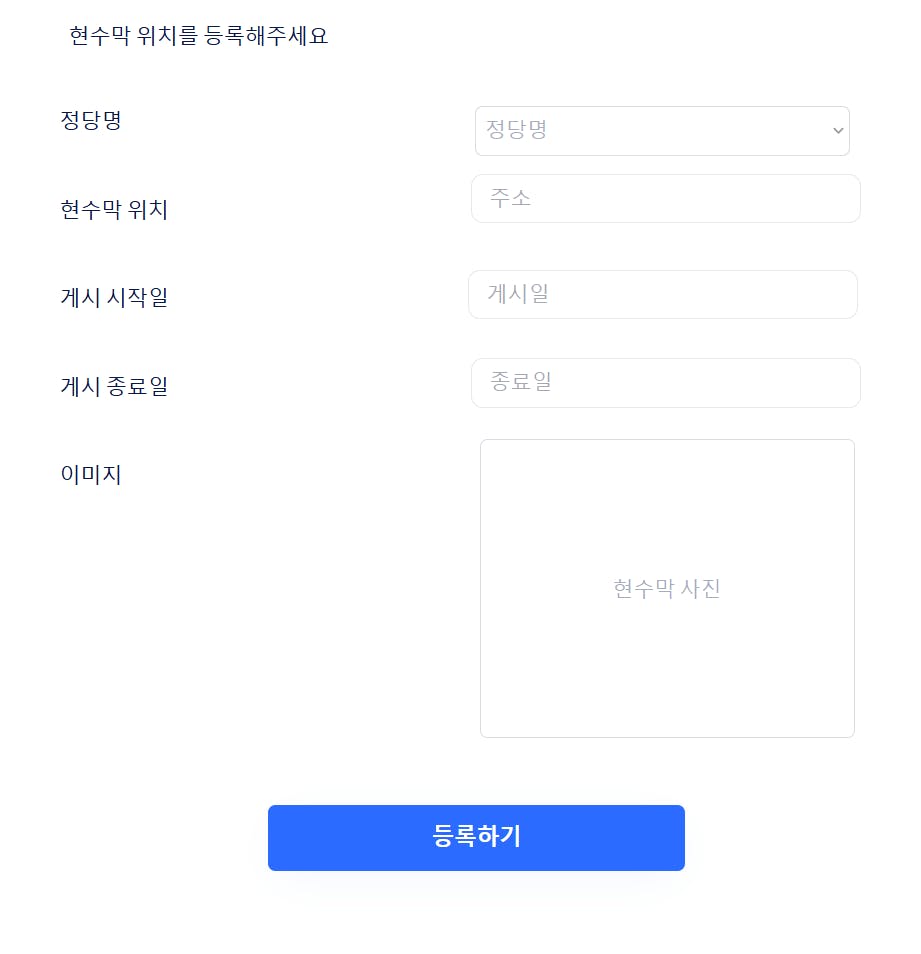Select the 종료일 end date field
The height and width of the screenshot is (954, 921).
tap(663, 382)
